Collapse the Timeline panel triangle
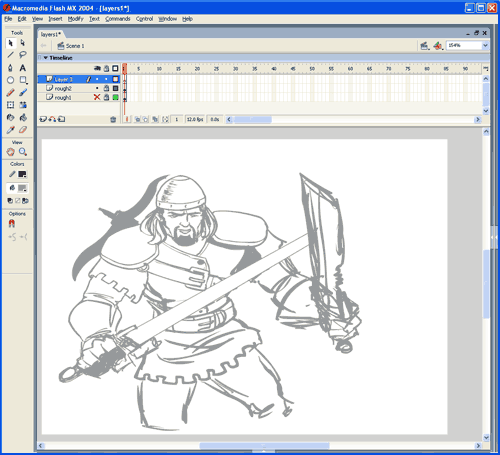This screenshot has width=500, height=455. (x=46, y=58)
